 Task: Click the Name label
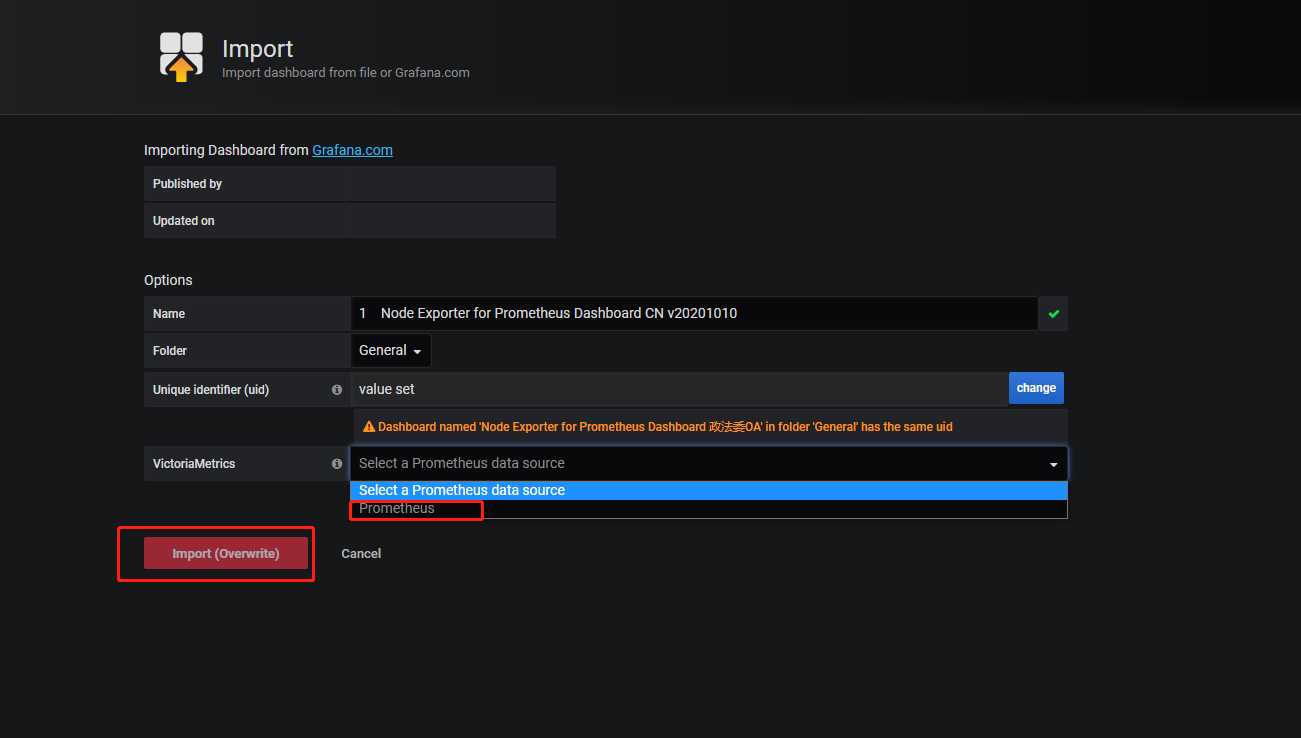click(x=169, y=314)
